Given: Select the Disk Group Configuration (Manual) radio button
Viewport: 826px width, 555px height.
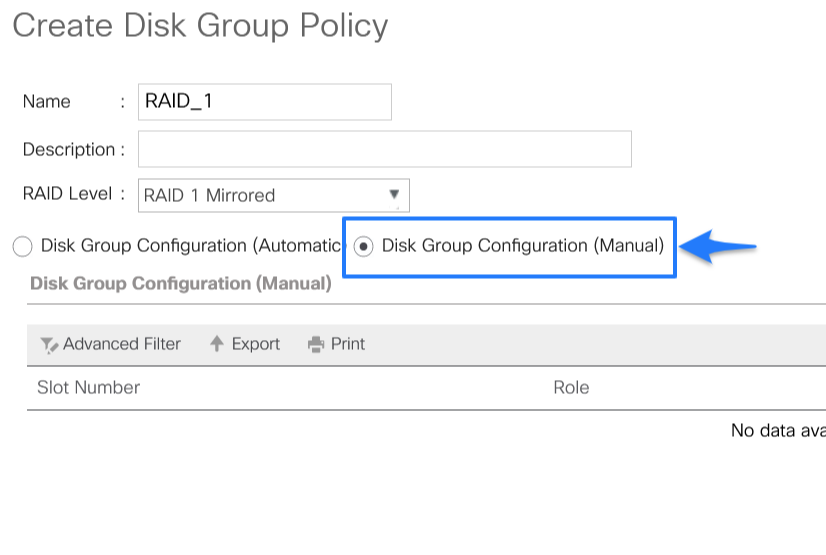Looking at the screenshot, I should coord(364,247).
